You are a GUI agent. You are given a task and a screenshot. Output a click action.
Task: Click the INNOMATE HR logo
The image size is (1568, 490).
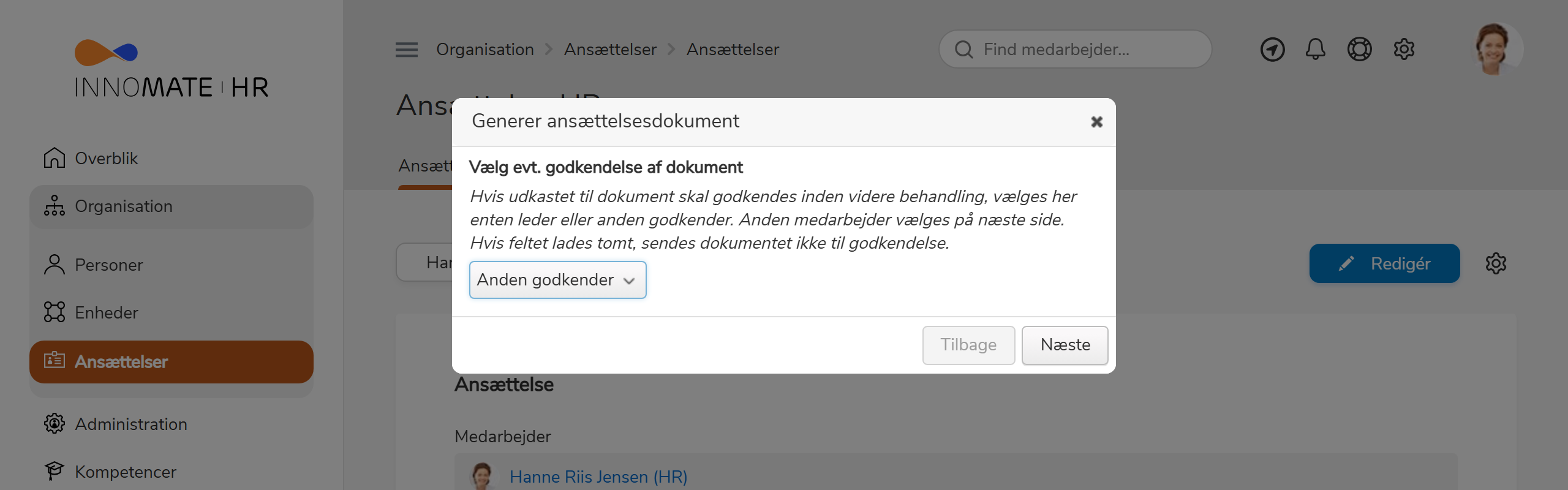[171, 69]
